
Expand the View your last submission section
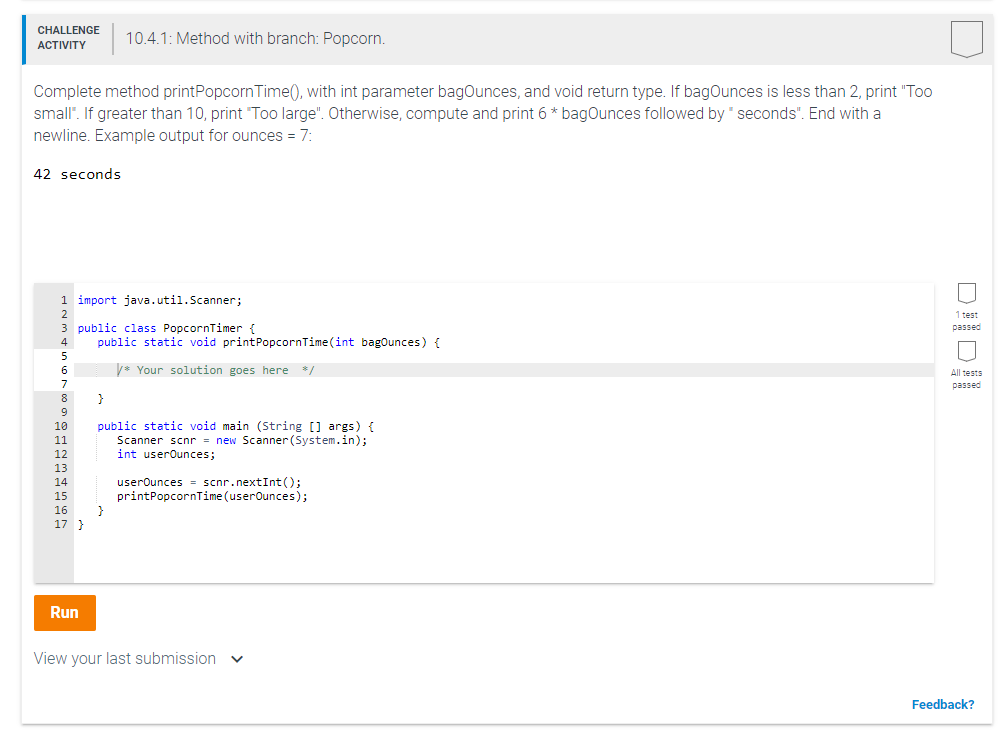[124, 658]
